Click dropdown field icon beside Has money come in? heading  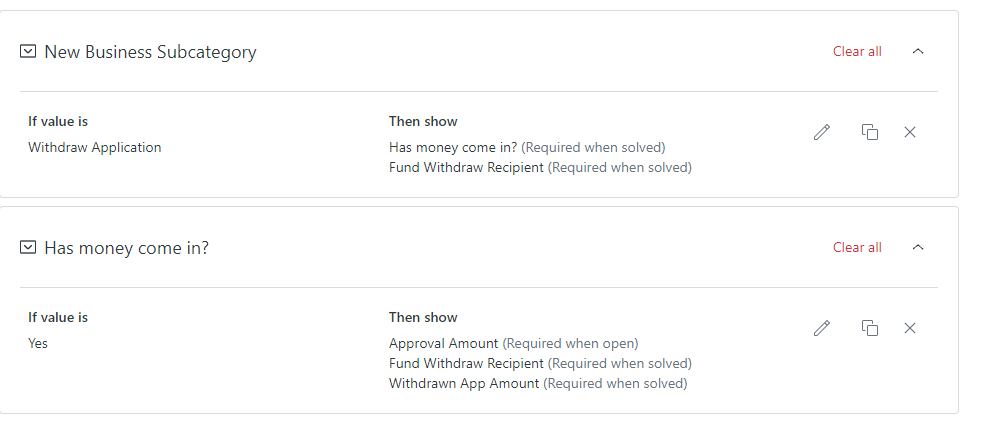coord(28,248)
